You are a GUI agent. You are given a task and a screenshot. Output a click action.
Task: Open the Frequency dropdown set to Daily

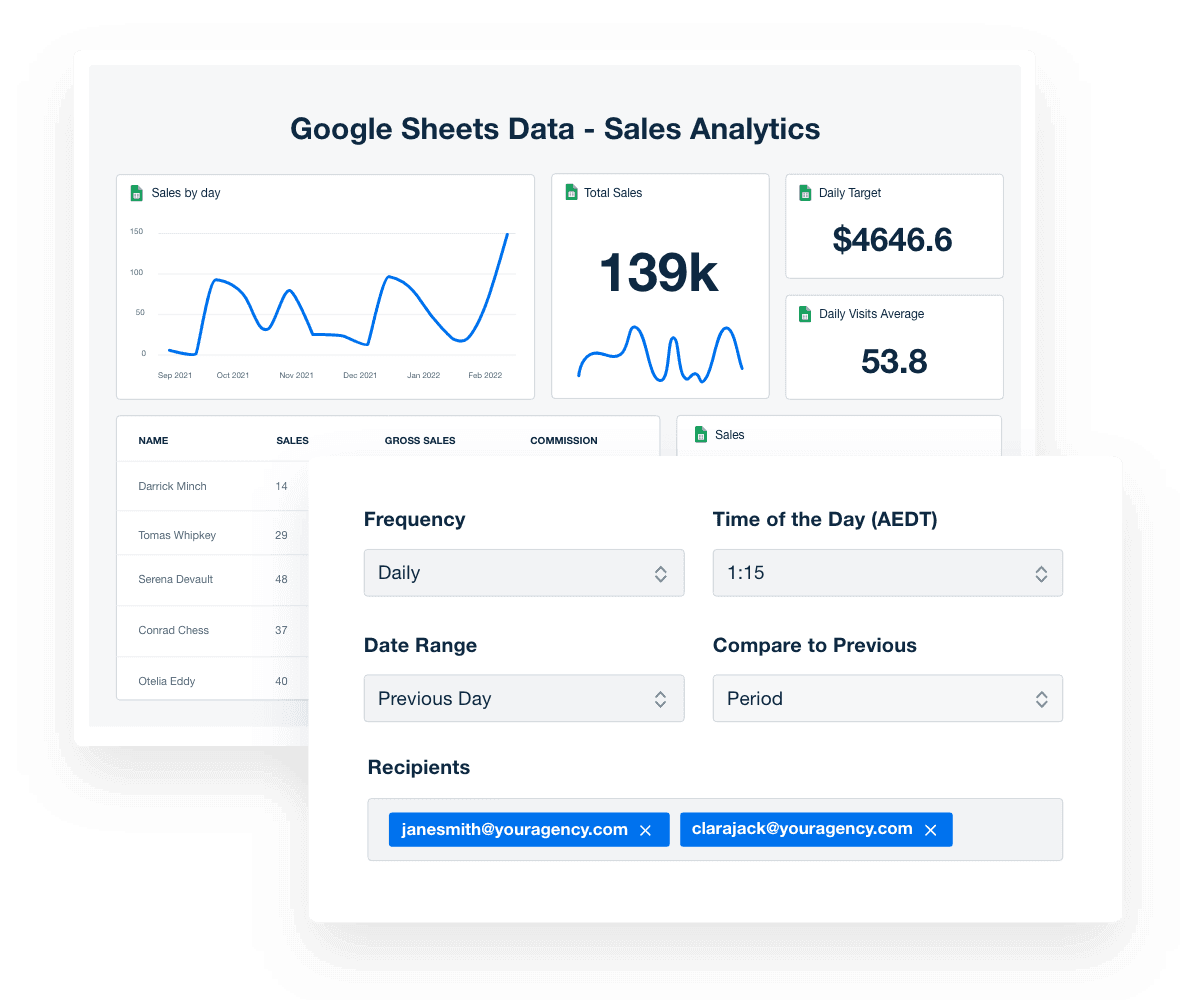(x=524, y=573)
